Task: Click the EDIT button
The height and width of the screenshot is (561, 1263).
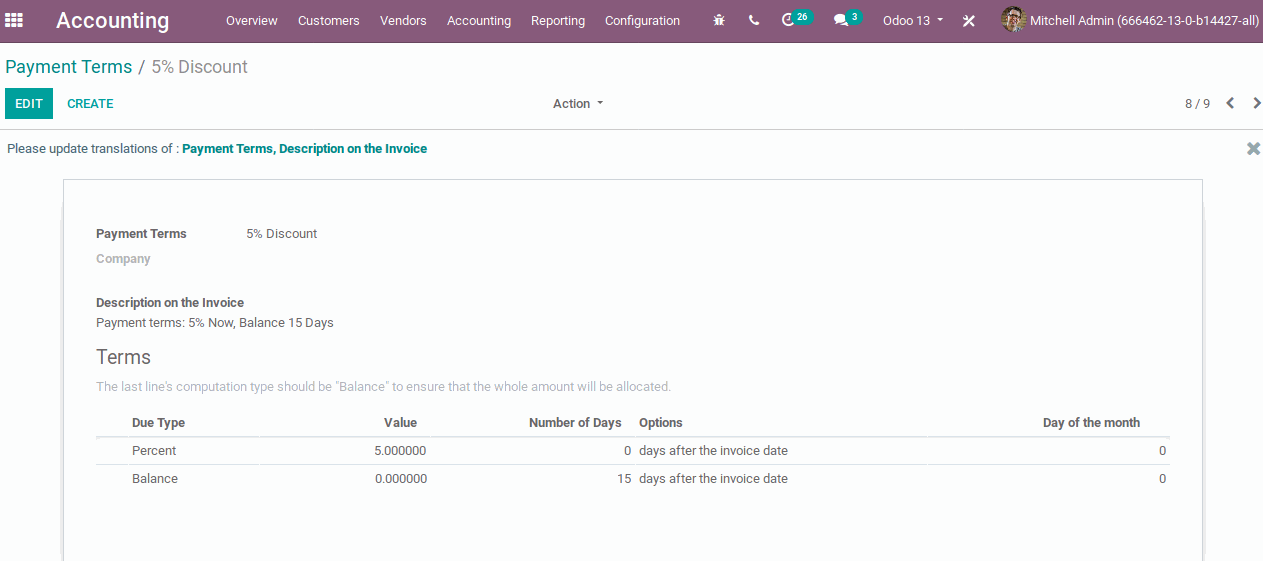Action: click(x=29, y=104)
